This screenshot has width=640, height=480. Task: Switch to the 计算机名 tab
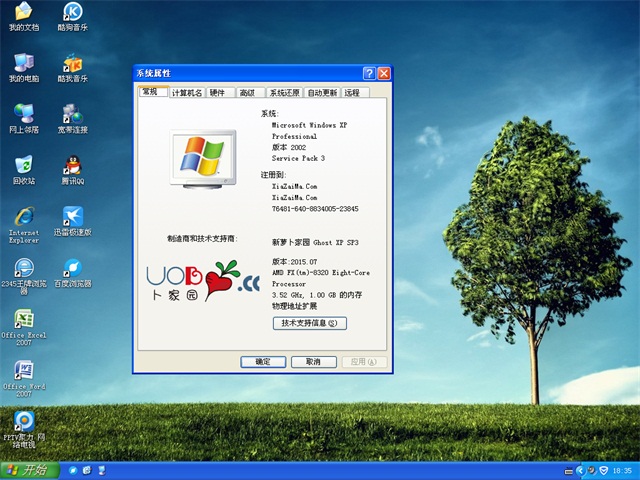tap(187, 93)
